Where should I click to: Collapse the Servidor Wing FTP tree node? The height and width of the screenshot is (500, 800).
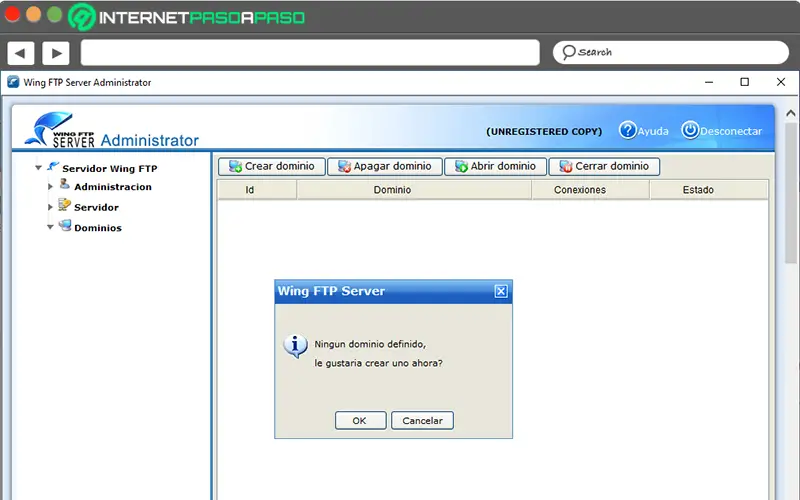pos(38,168)
